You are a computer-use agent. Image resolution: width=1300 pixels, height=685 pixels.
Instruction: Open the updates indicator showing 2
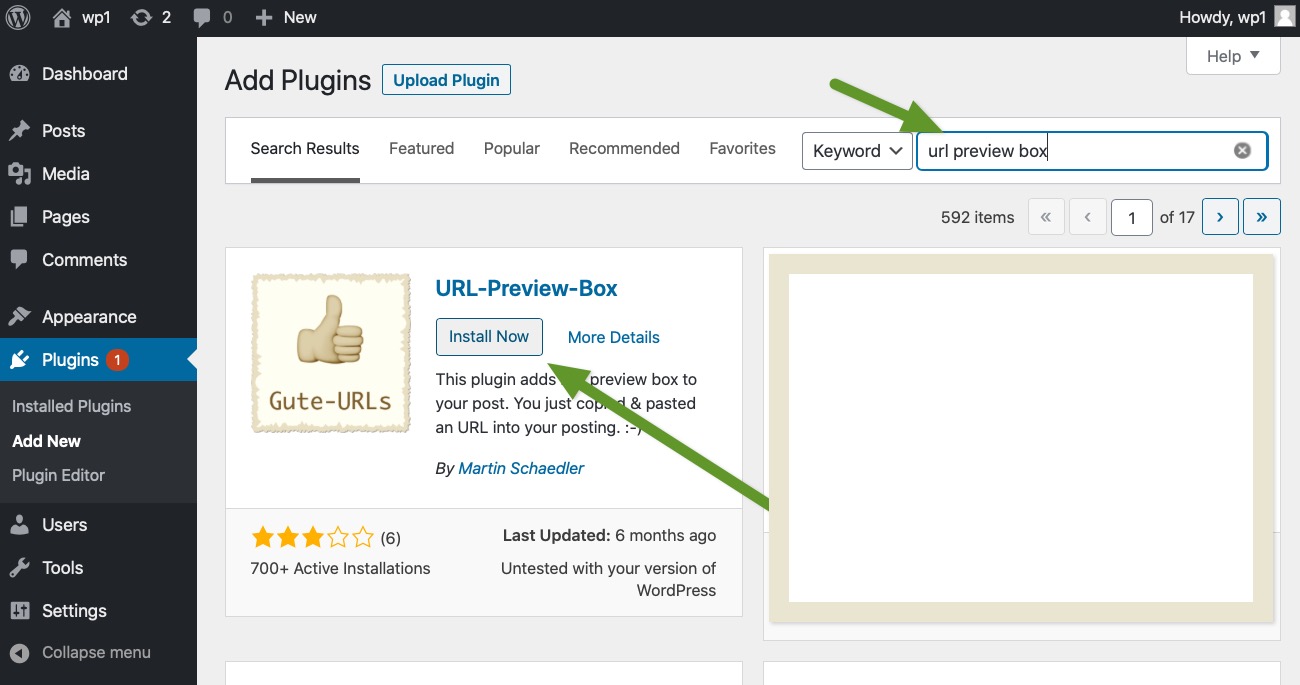coord(151,17)
